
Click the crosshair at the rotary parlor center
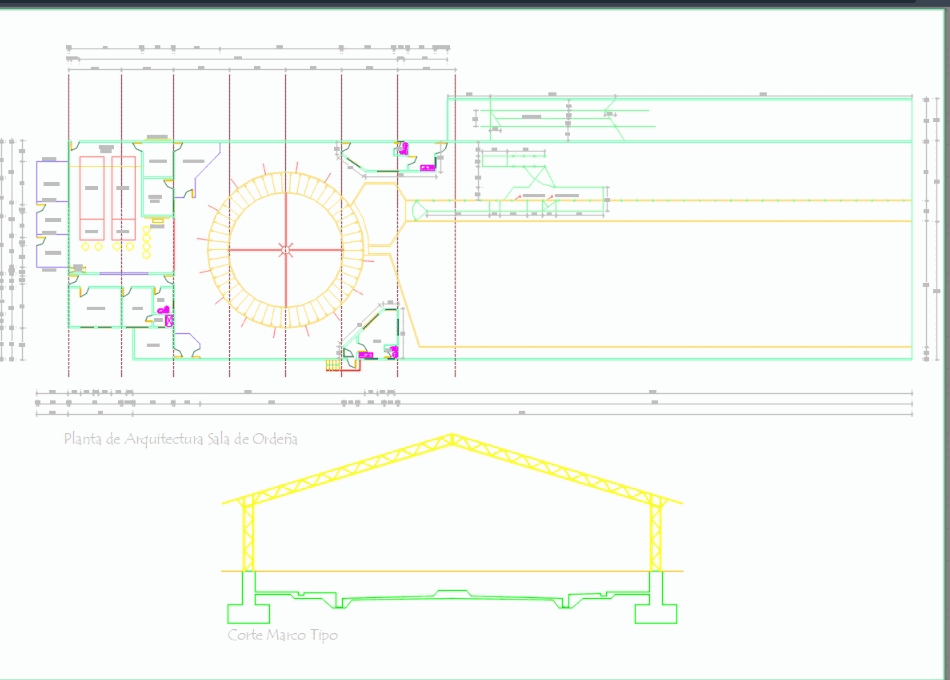(283, 250)
